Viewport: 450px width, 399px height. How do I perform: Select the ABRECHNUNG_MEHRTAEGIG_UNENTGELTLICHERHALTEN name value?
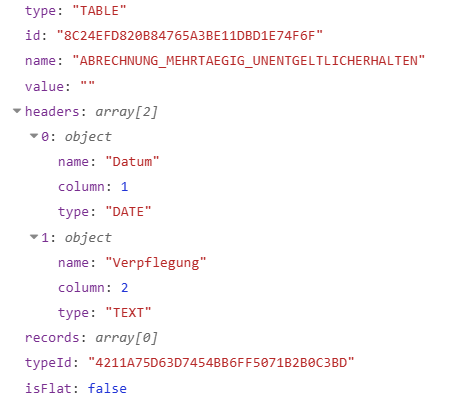pyautogui.click(x=249, y=61)
